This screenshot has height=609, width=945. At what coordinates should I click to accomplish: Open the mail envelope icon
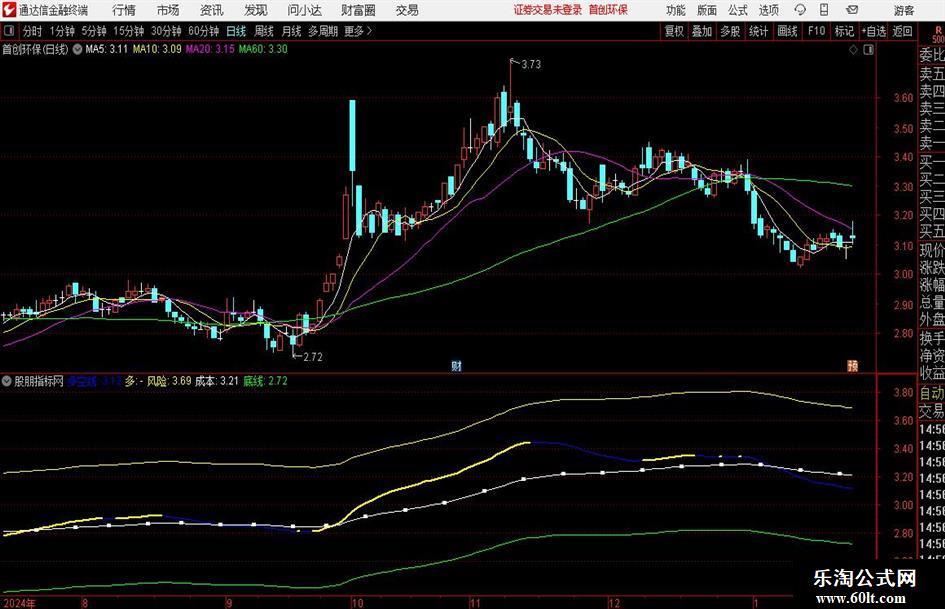[x=852, y=10]
